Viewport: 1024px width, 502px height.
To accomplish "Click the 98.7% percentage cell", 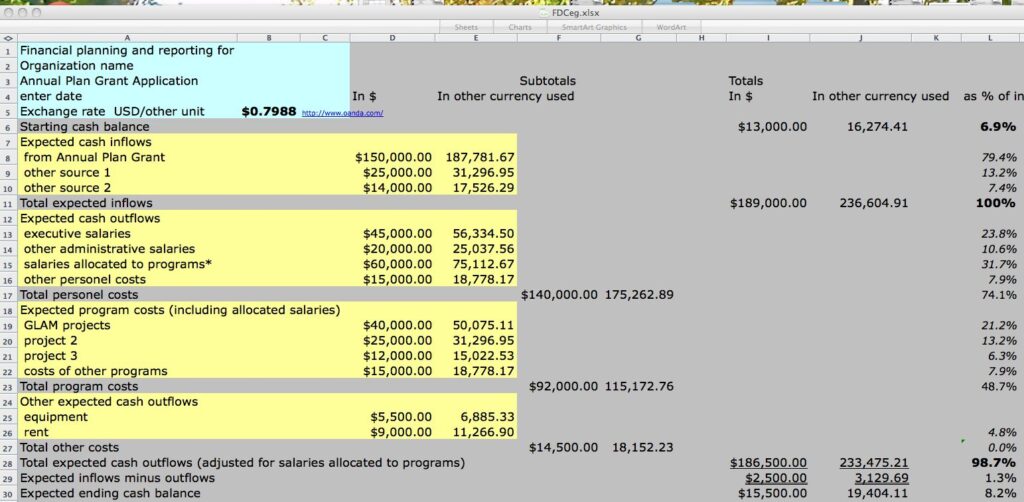I will (x=992, y=463).
